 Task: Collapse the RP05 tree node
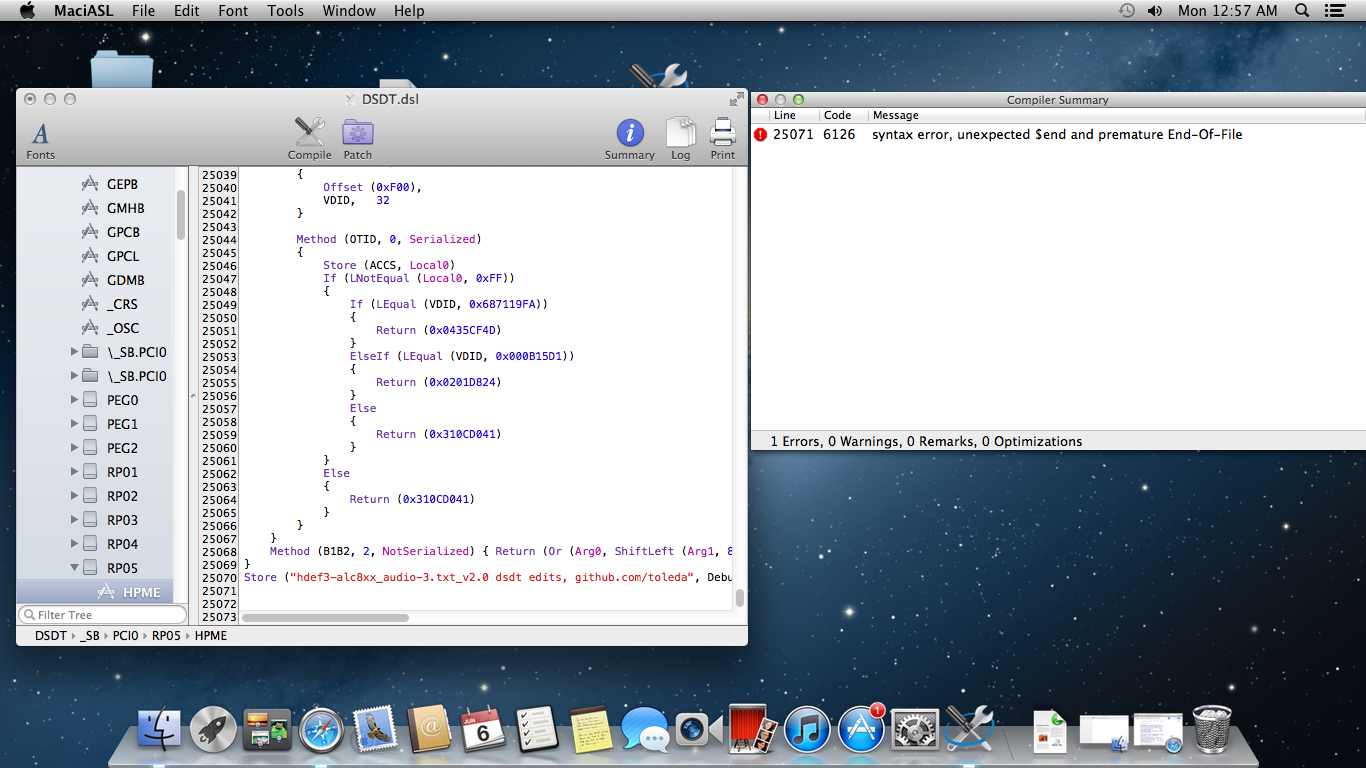75,568
